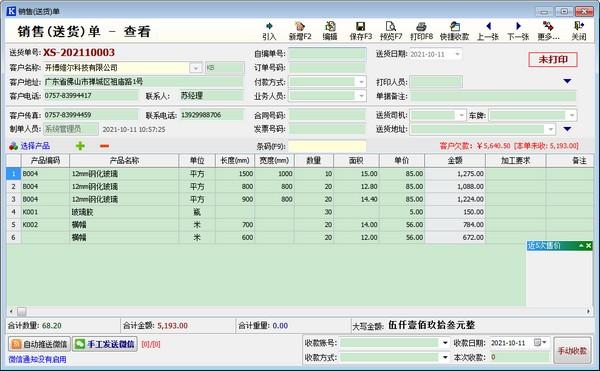The width and height of the screenshot is (600, 371).
Task: Remove a product row with red minus
Action: click(104, 146)
